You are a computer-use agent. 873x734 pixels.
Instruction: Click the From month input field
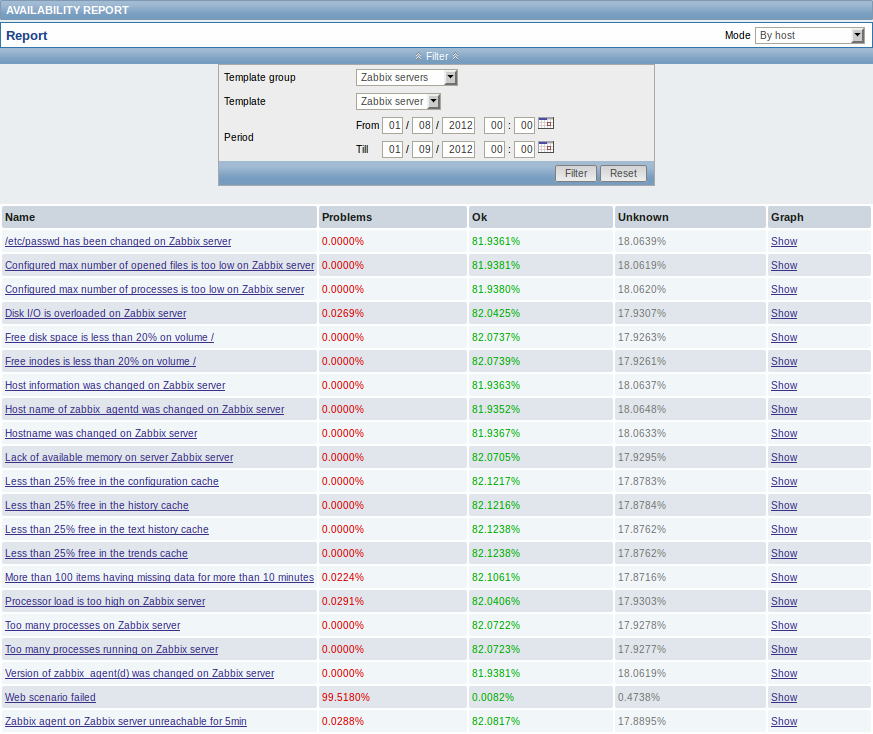[x=423, y=125]
